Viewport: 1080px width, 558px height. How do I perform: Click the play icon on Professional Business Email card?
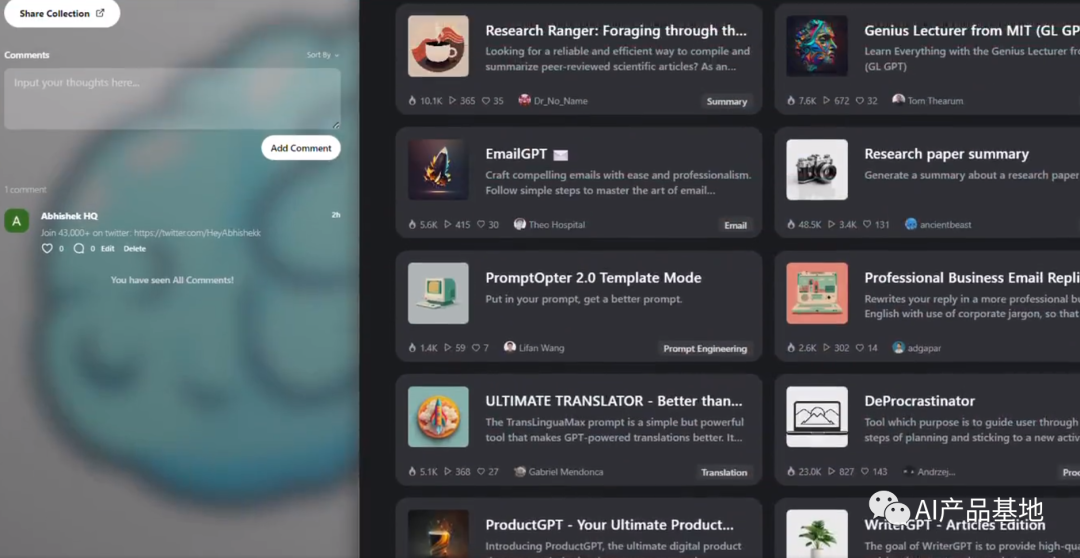pos(827,348)
